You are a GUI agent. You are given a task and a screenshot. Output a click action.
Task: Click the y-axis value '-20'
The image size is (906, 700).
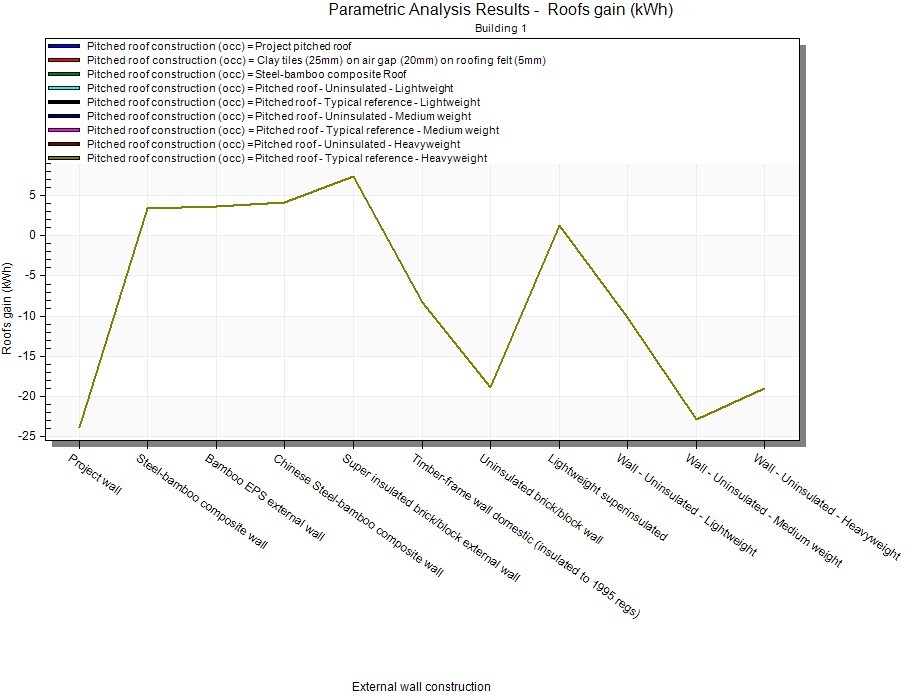28,397
